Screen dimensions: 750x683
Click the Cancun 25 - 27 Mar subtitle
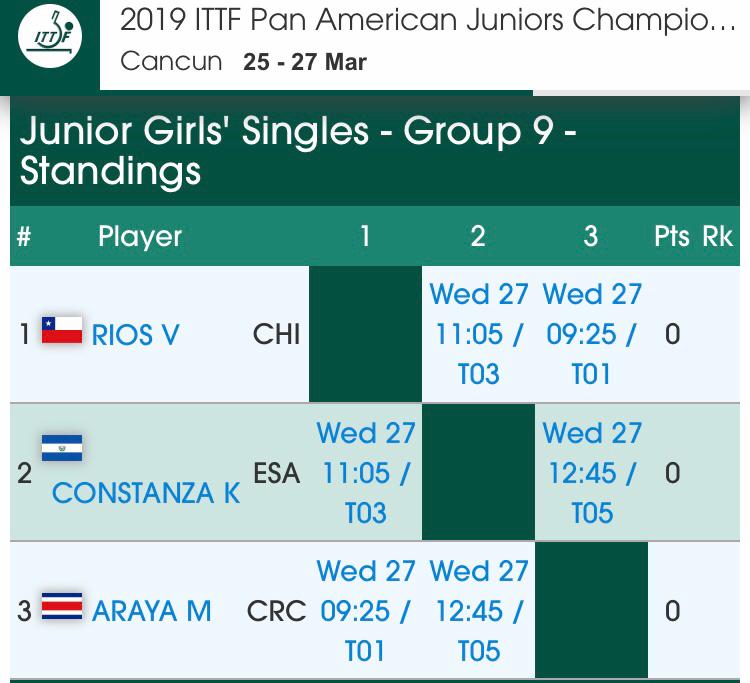click(243, 62)
